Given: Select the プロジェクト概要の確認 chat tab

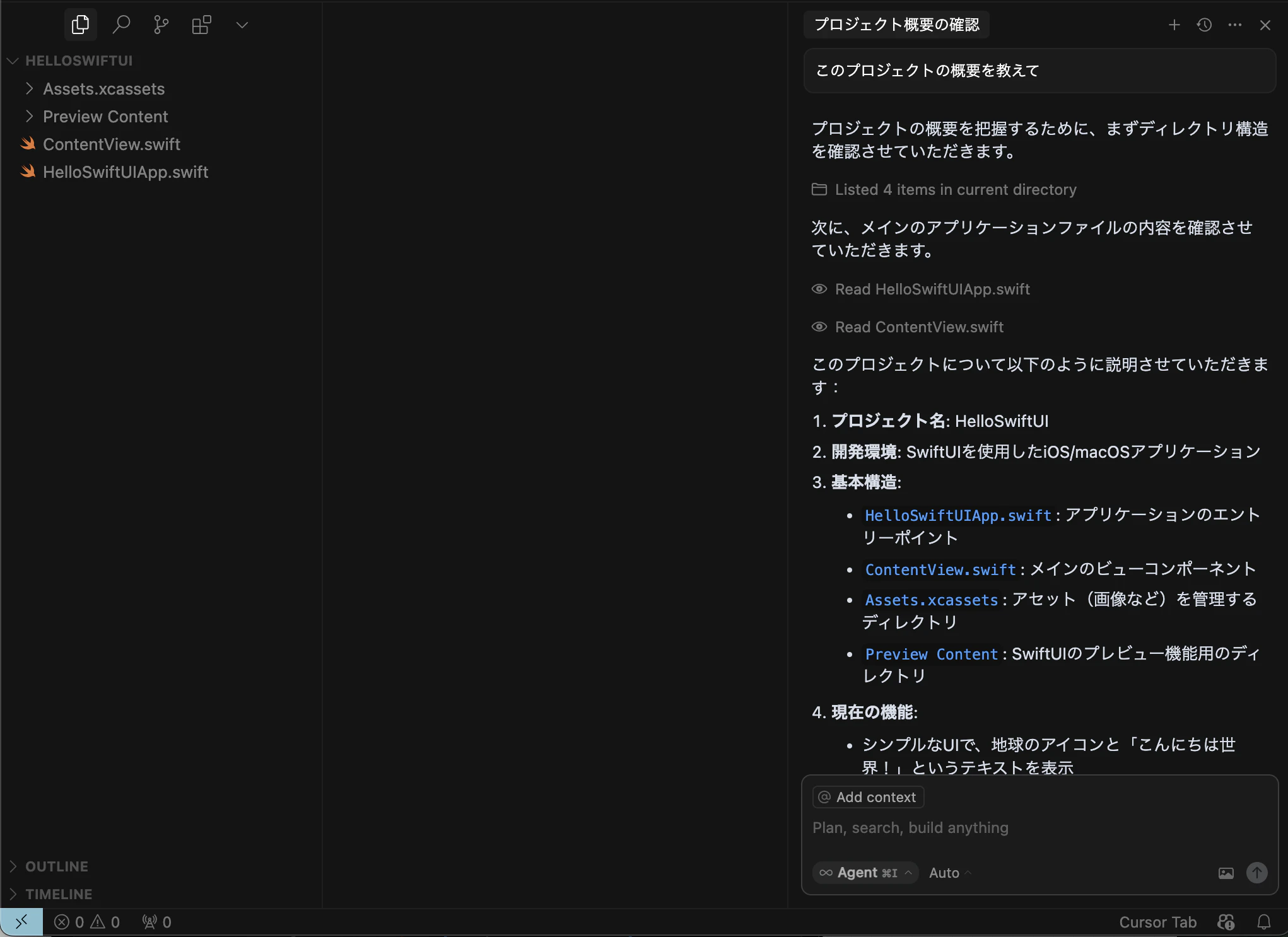Looking at the screenshot, I should click(896, 25).
